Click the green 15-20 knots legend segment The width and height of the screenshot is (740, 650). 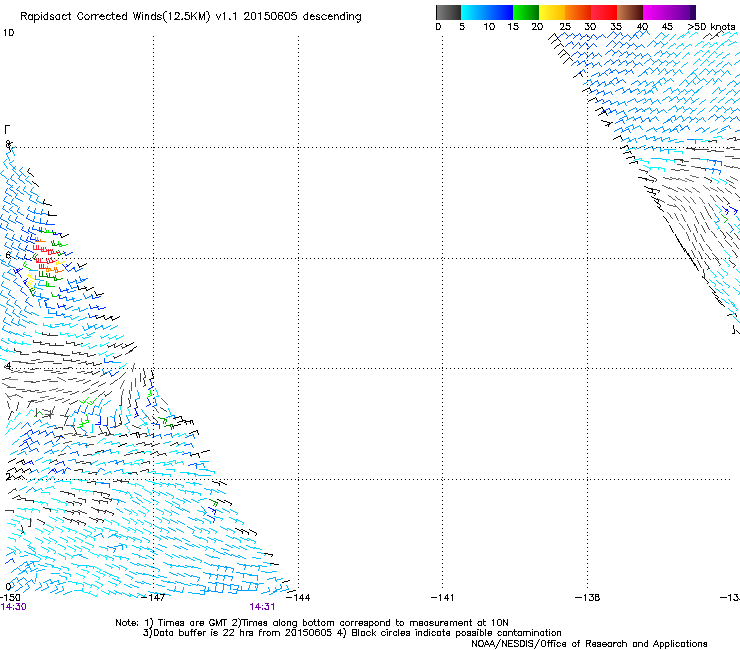click(x=526, y=12)
